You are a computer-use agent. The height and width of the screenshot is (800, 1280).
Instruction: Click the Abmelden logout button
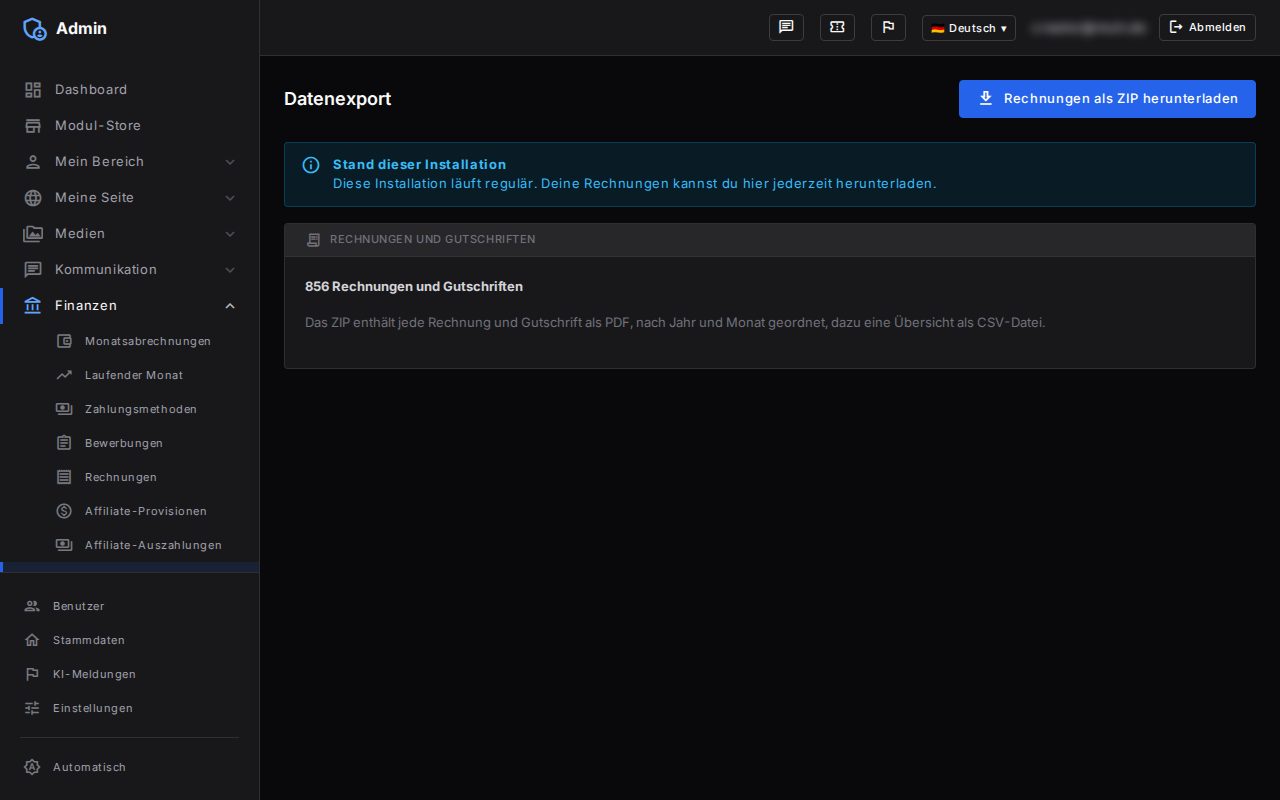click(1207, 27)
